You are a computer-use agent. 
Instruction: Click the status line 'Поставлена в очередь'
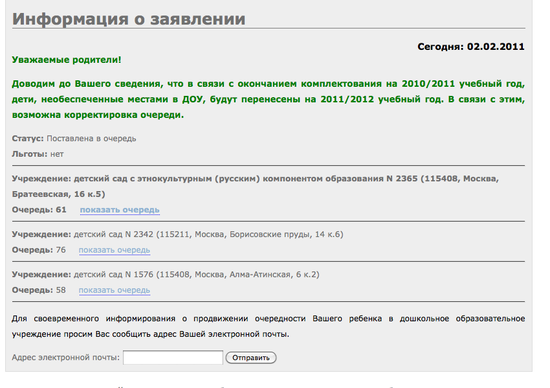[91, 139]
